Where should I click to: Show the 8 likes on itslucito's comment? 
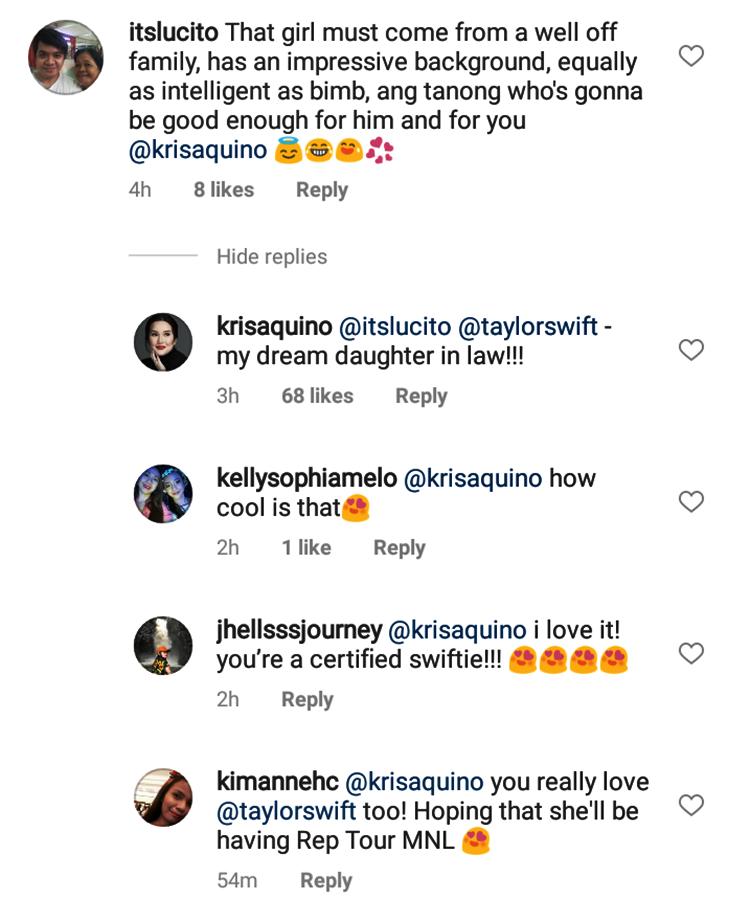point(224,190)
